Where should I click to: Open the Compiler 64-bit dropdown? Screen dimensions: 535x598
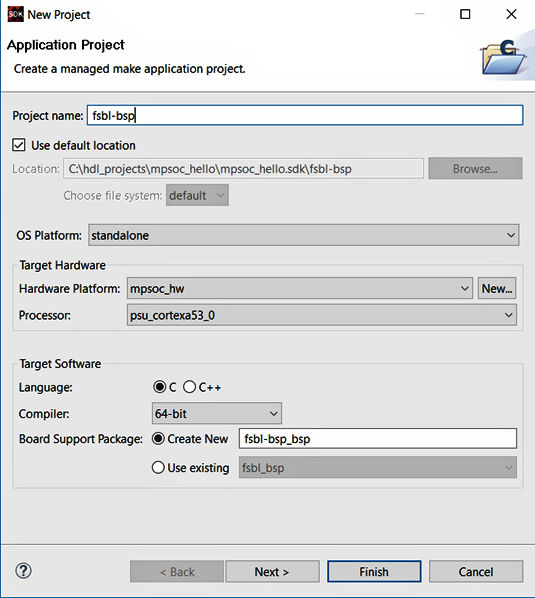(217, 413)
